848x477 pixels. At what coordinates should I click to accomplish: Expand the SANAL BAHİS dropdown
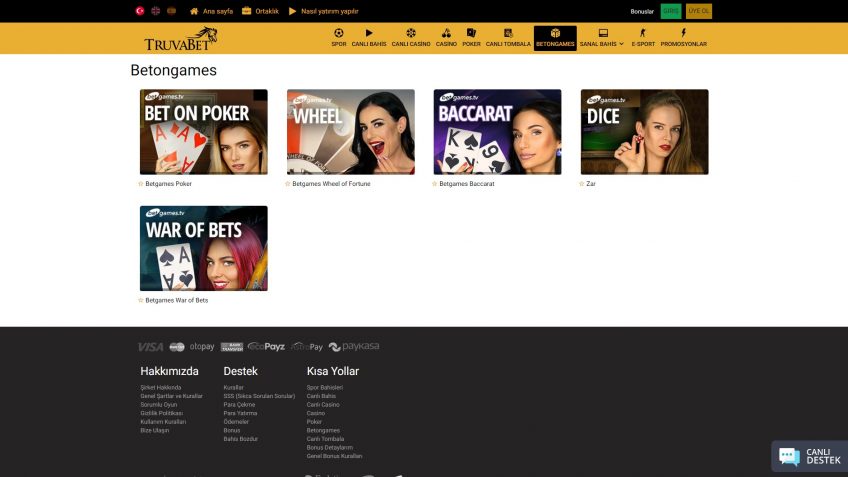(x=601, y=38)
